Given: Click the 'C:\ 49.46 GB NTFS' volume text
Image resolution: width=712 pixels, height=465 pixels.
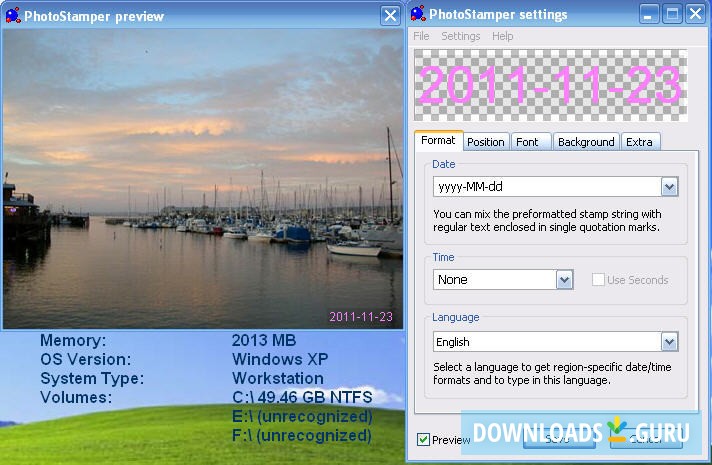Looking at the screenshot, I should (x=302, y=397).
